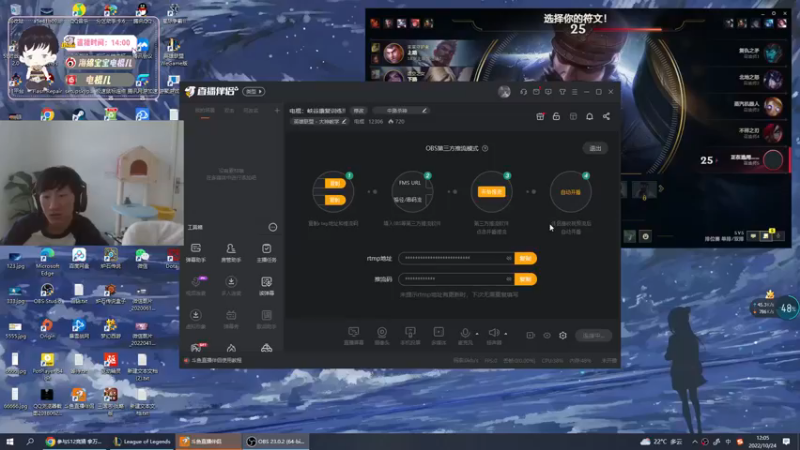Open the taskbar search icon
This screenshot has height=450, width=800.
click(x=30, y=441)
